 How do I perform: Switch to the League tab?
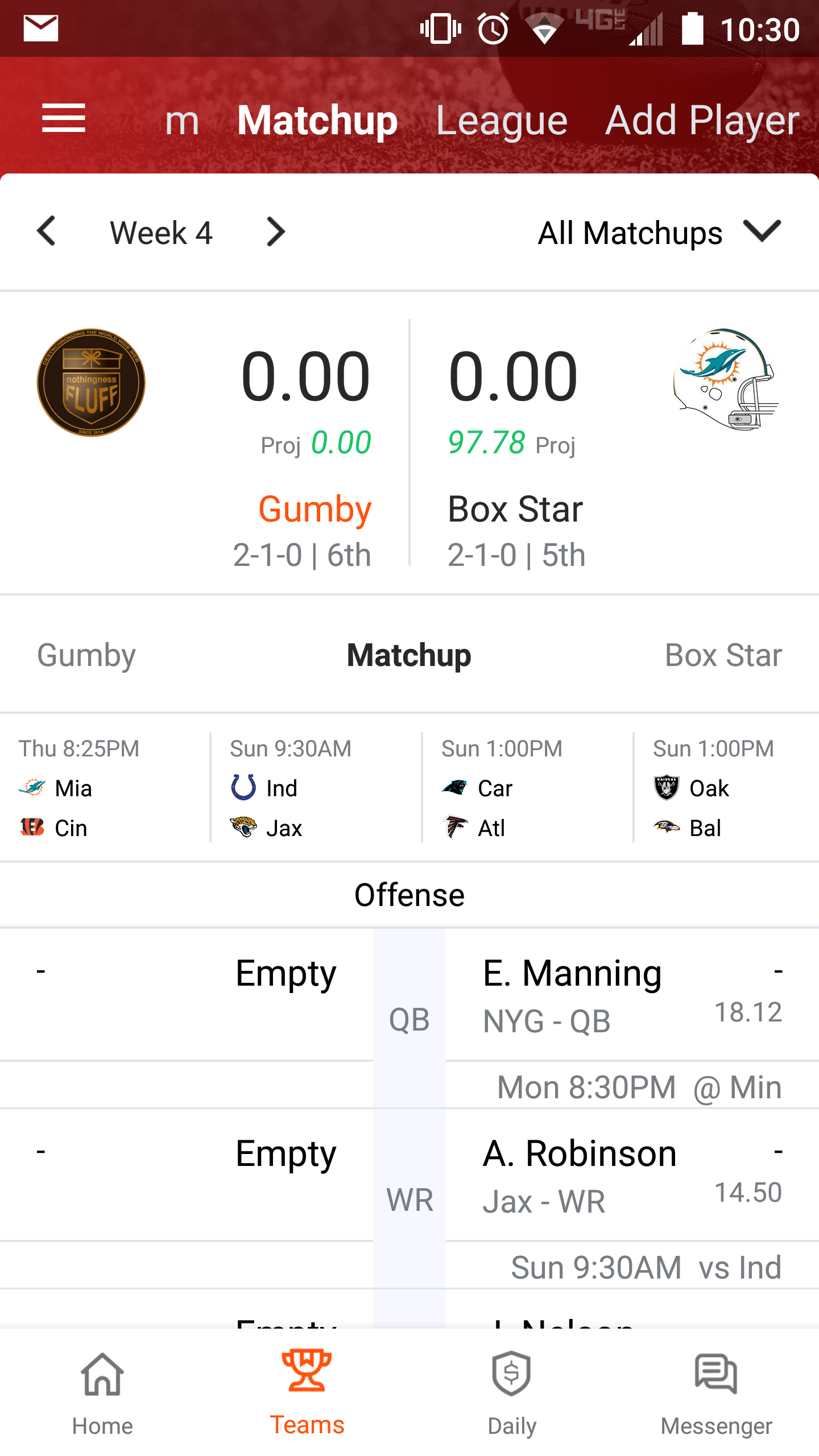[x=502, y=120]
